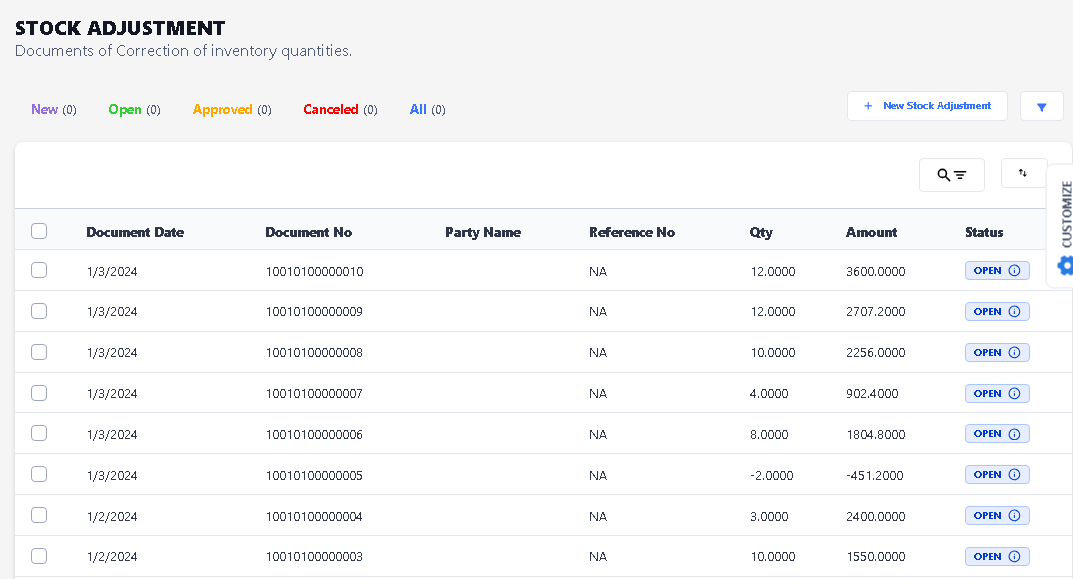Select the checkbox for document 10010100000006
Screen dimensions: 1073x579
[39, 433]
